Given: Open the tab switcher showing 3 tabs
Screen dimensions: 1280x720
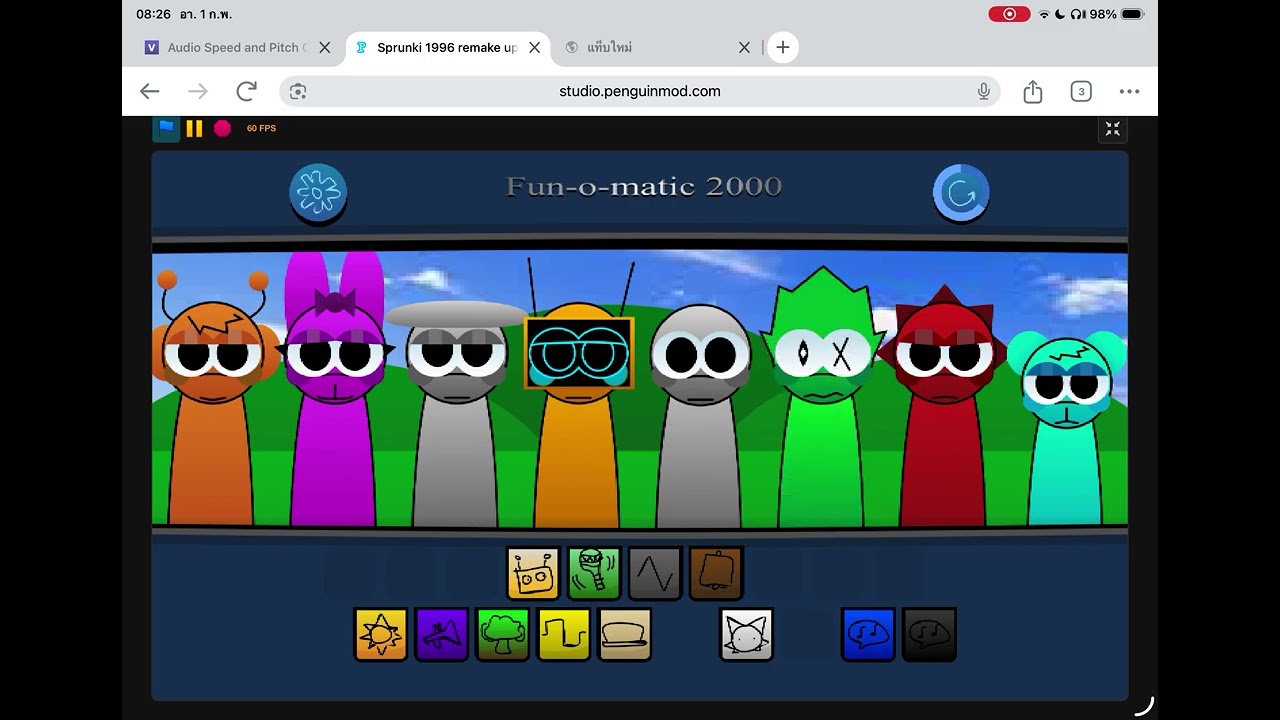Looking at the screenshot, I should pos(1081,91).
